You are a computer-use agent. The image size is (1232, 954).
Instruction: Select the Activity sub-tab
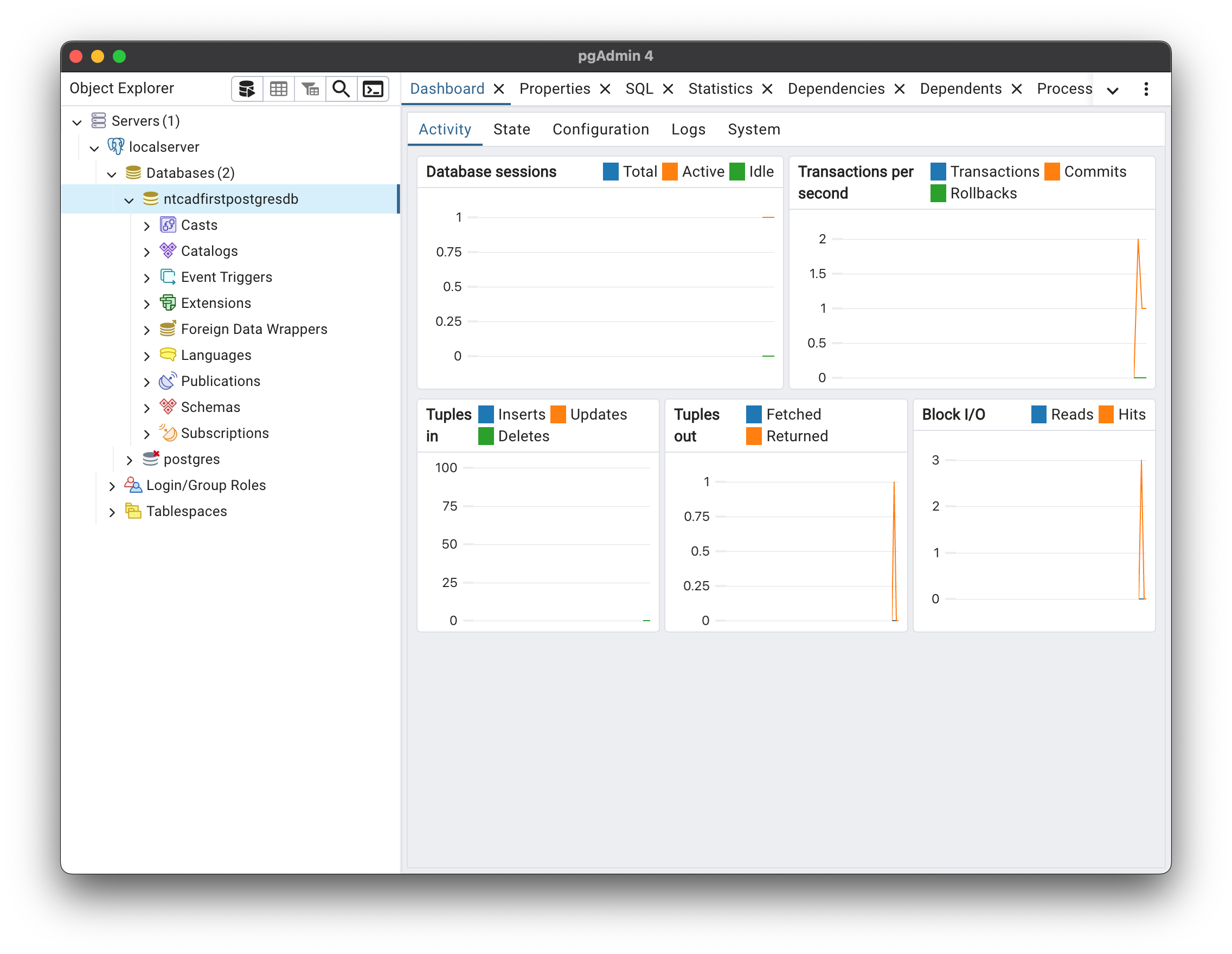coord(445,129)
